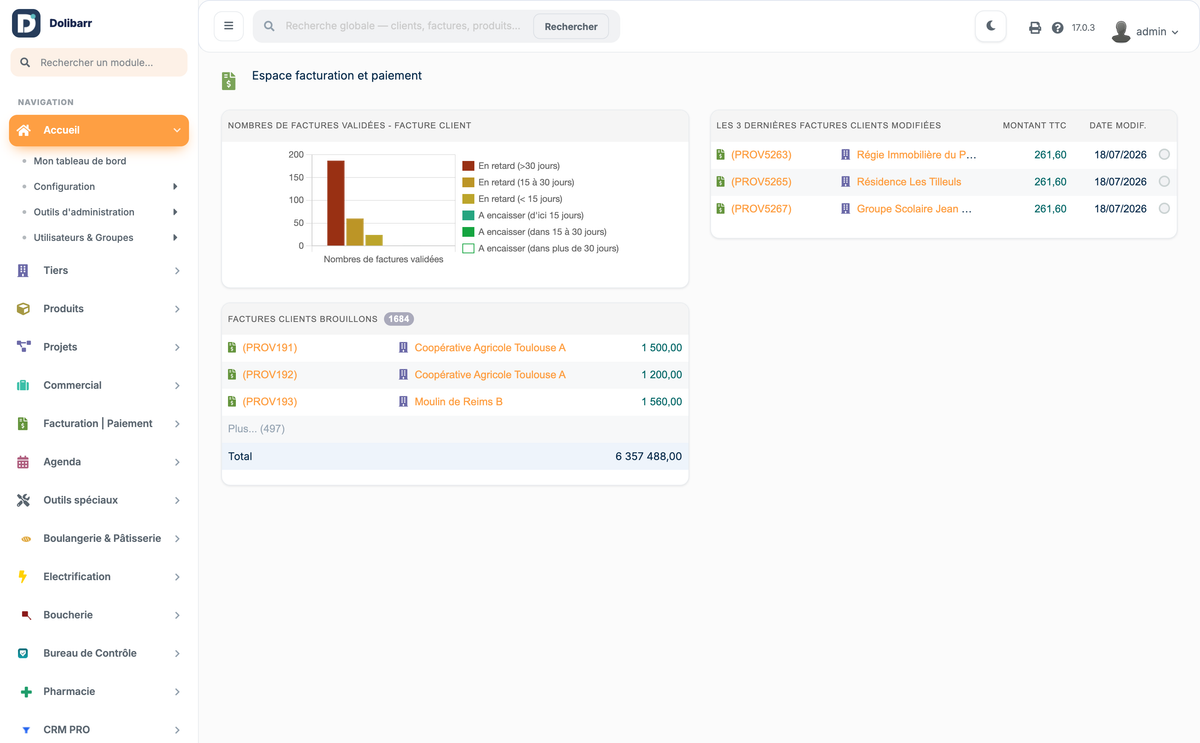1200x743 pixels.
Task: Click the CRM PRO funnel icon
Action: (26, 731)
